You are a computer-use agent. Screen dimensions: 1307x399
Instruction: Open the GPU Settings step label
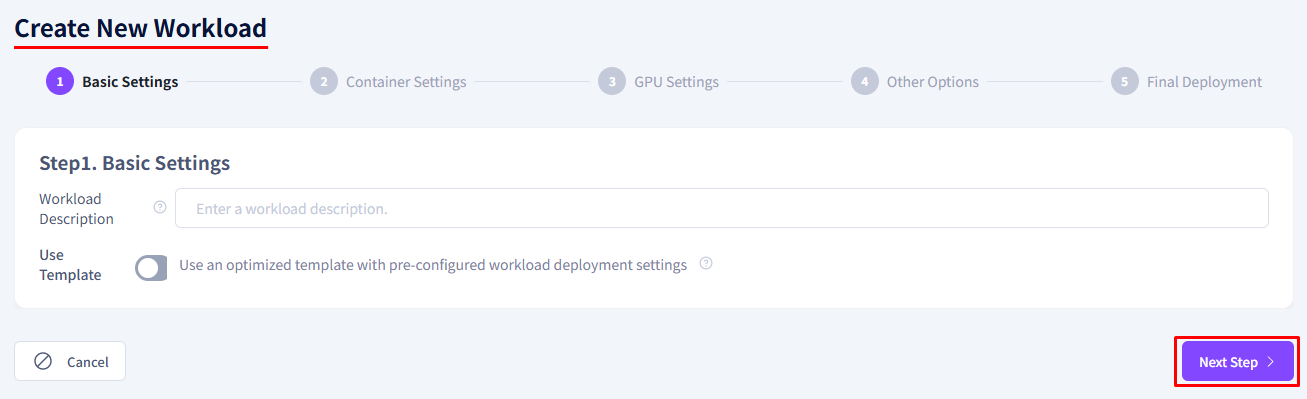point(676,82)
